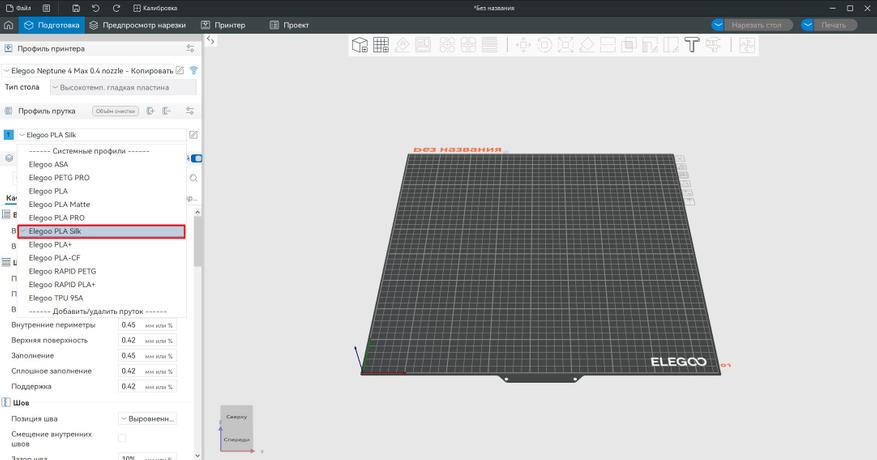Image resolution: width=877 pixels, height=460 pixels.
Task: Click the save diskette icon
Action: point(76,8)
